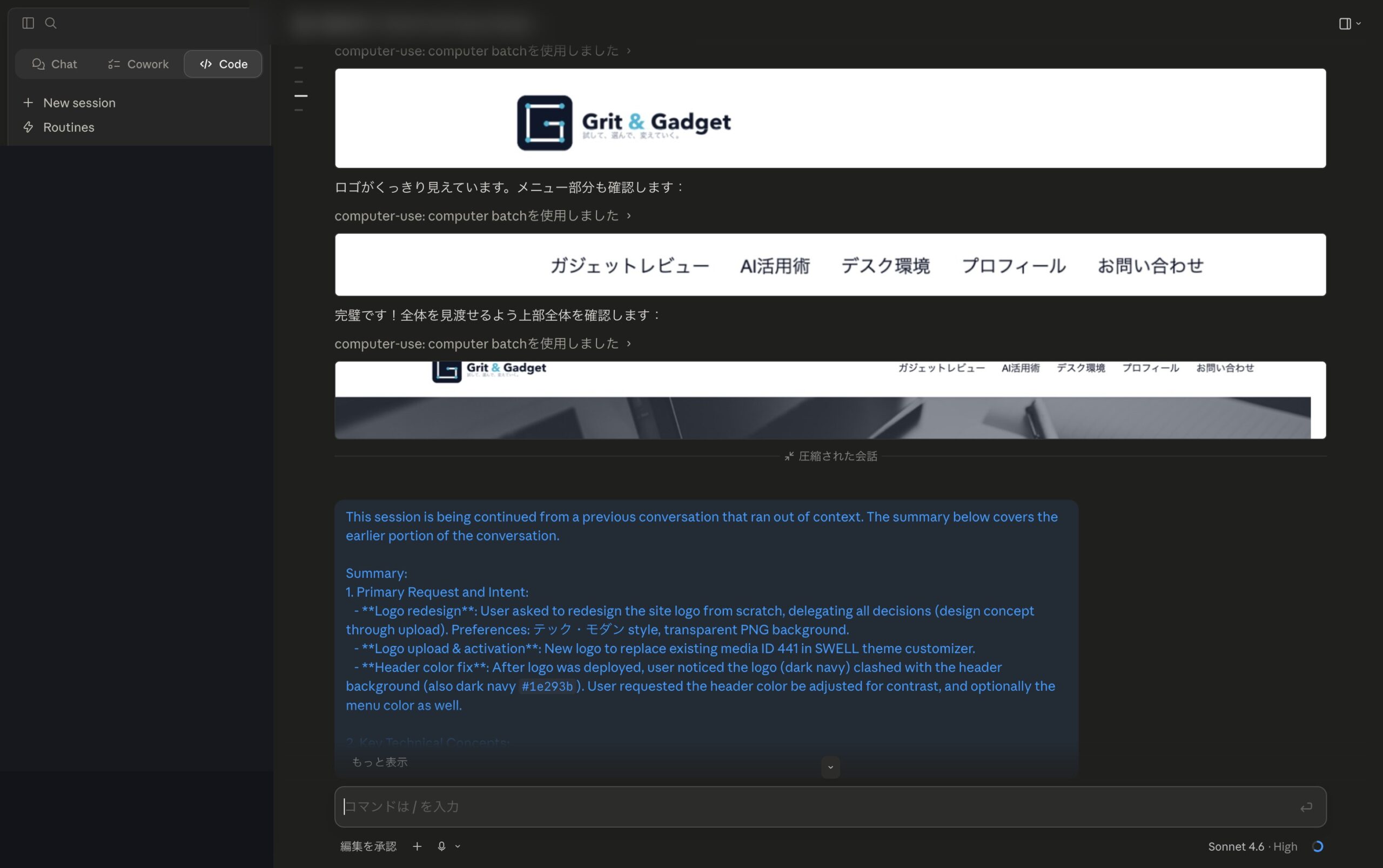Viewport: 1383px width, 868px height.
Task: Click もっと表示 to expand summary
Action: [379, 762]
